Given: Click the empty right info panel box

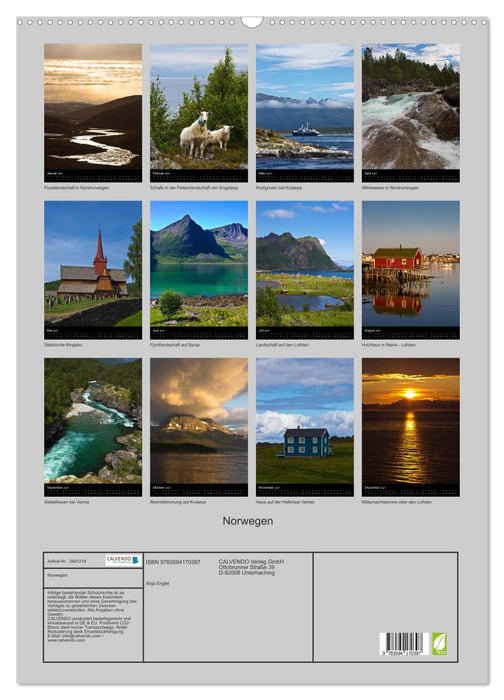Looking at the screenshot, I should 385,607.
